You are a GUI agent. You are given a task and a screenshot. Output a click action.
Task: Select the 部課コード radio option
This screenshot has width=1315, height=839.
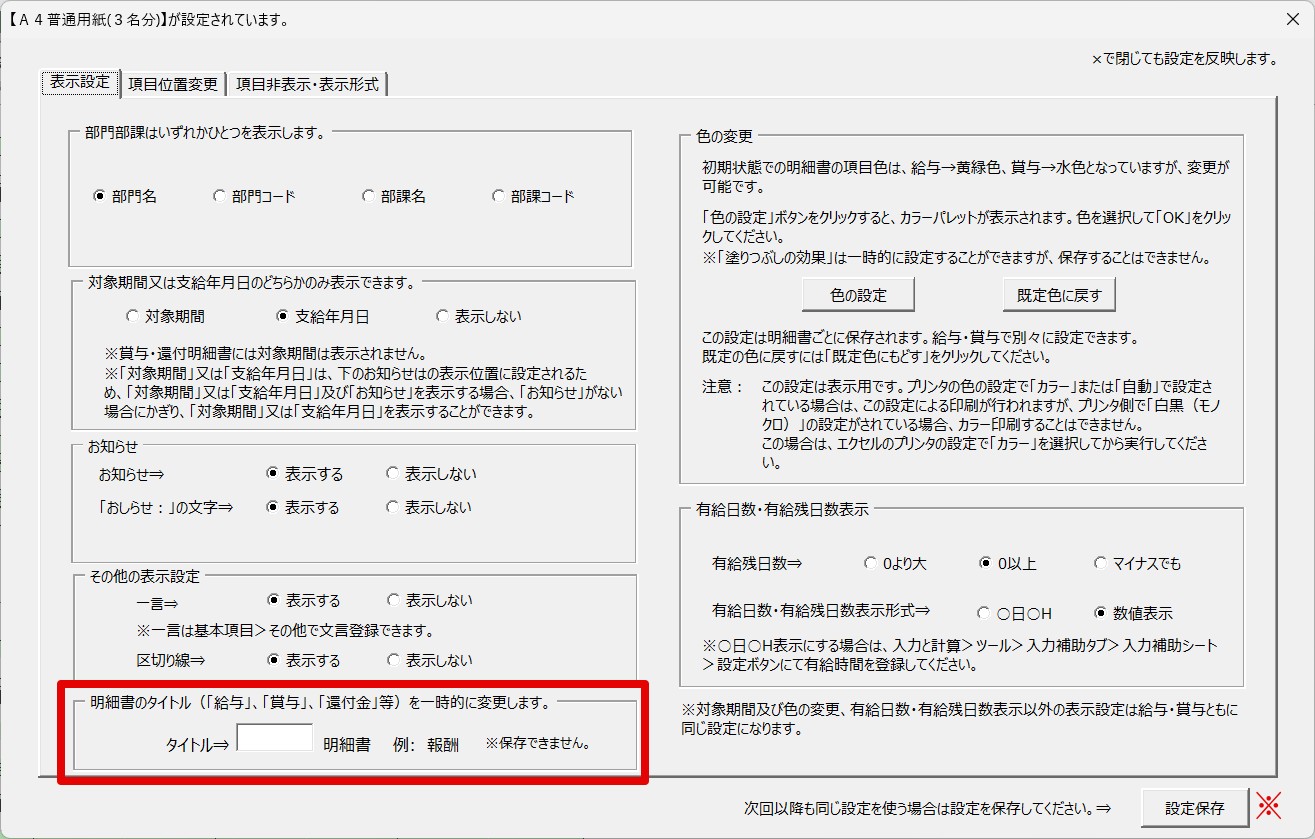coord(499,197)
